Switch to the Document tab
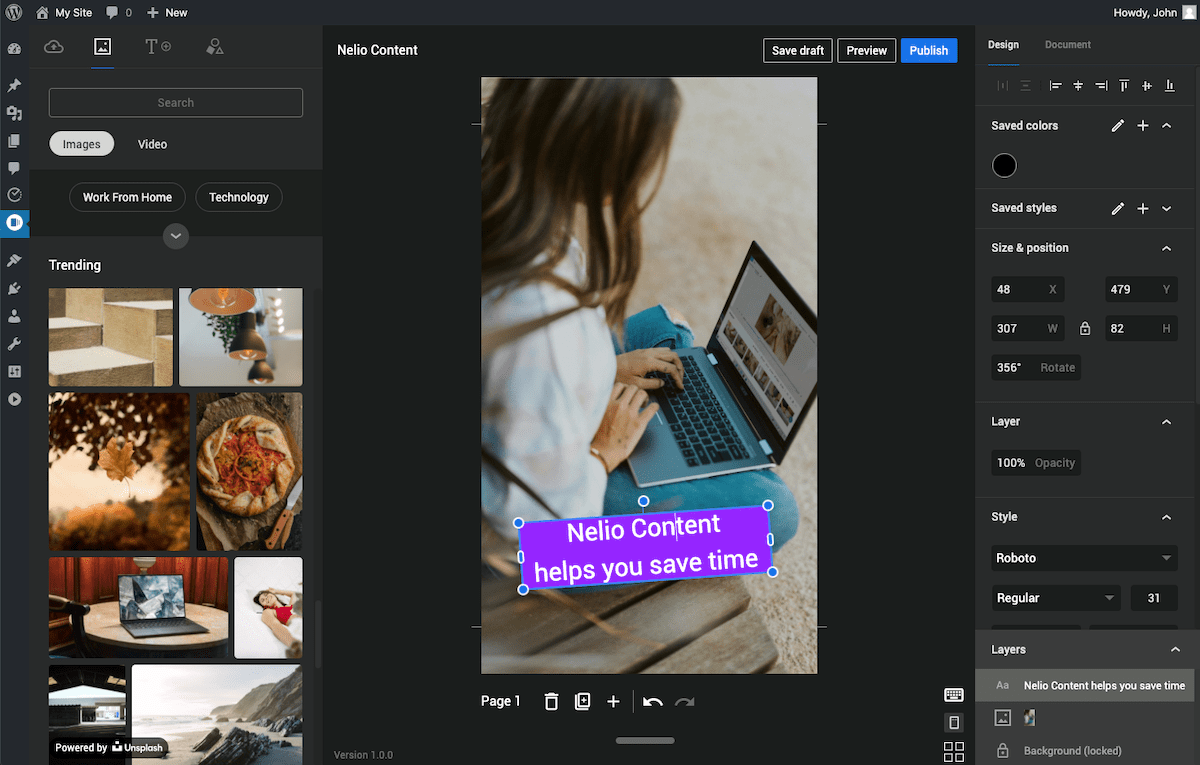1200x765 pixels. pyautogui.click(x=1067, y=45)
